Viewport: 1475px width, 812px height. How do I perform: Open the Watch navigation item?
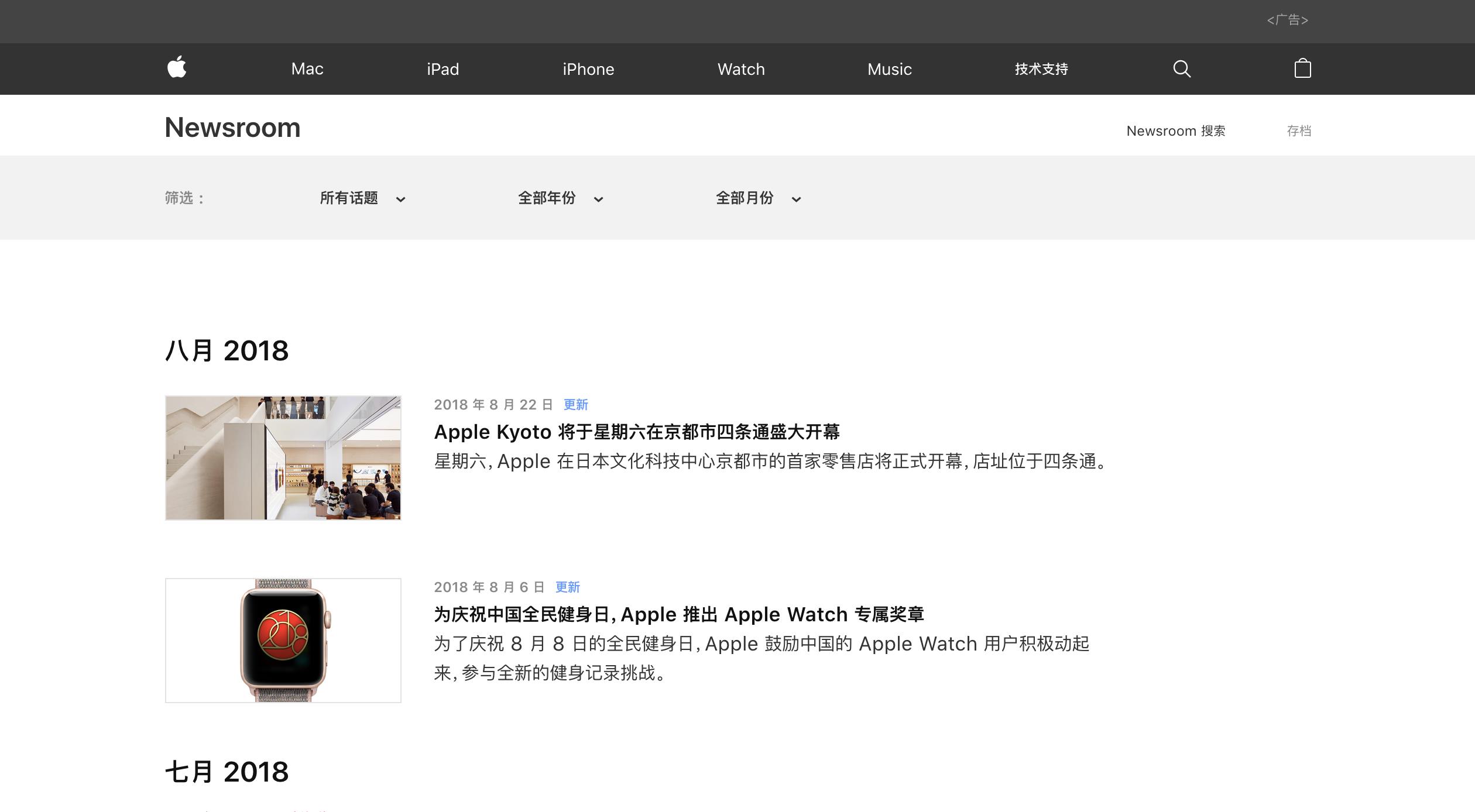[741, 69]
